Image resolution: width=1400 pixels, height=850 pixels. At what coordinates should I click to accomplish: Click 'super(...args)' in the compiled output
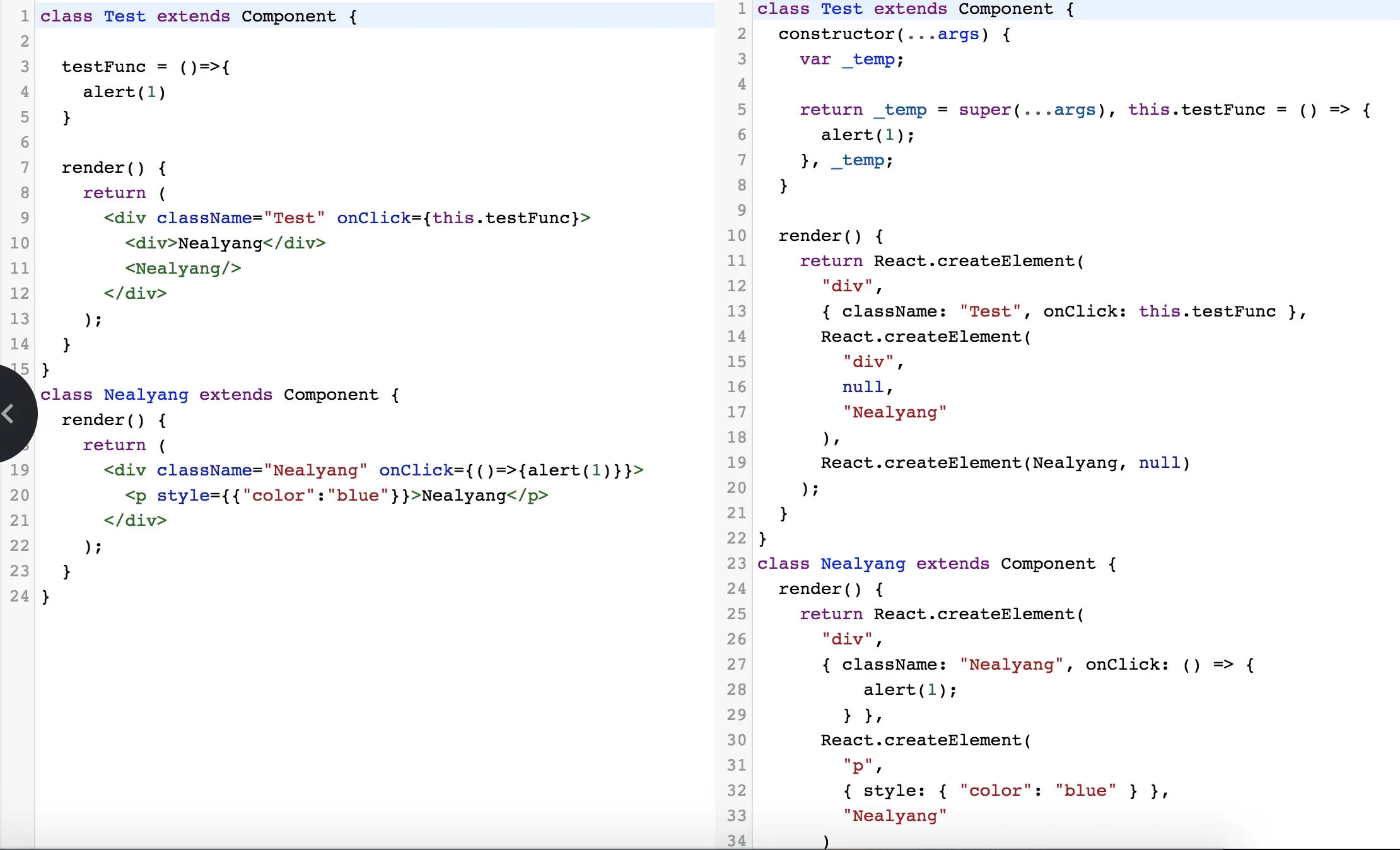1032,110
